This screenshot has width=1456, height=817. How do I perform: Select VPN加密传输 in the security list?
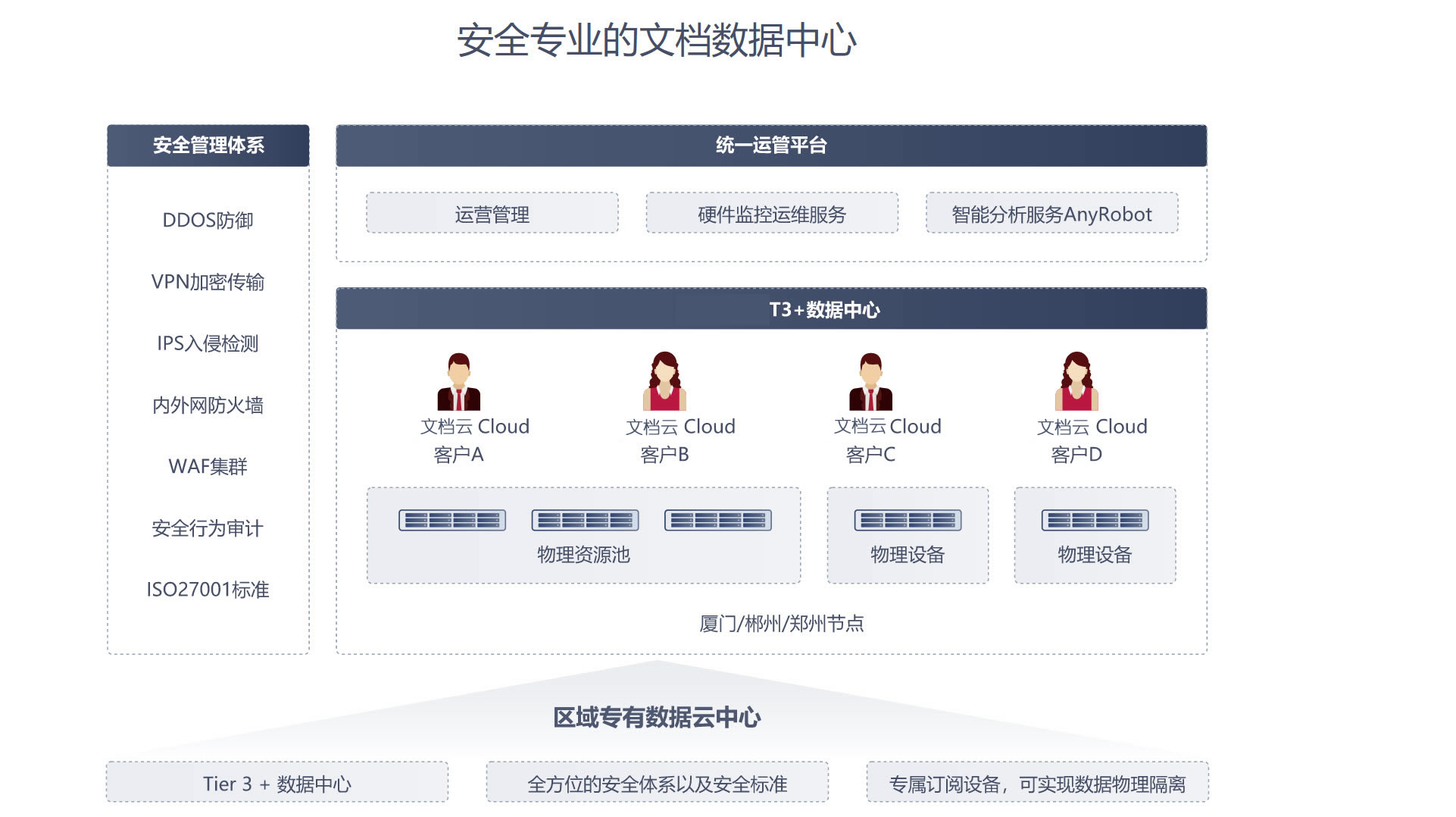pos(208,282)
